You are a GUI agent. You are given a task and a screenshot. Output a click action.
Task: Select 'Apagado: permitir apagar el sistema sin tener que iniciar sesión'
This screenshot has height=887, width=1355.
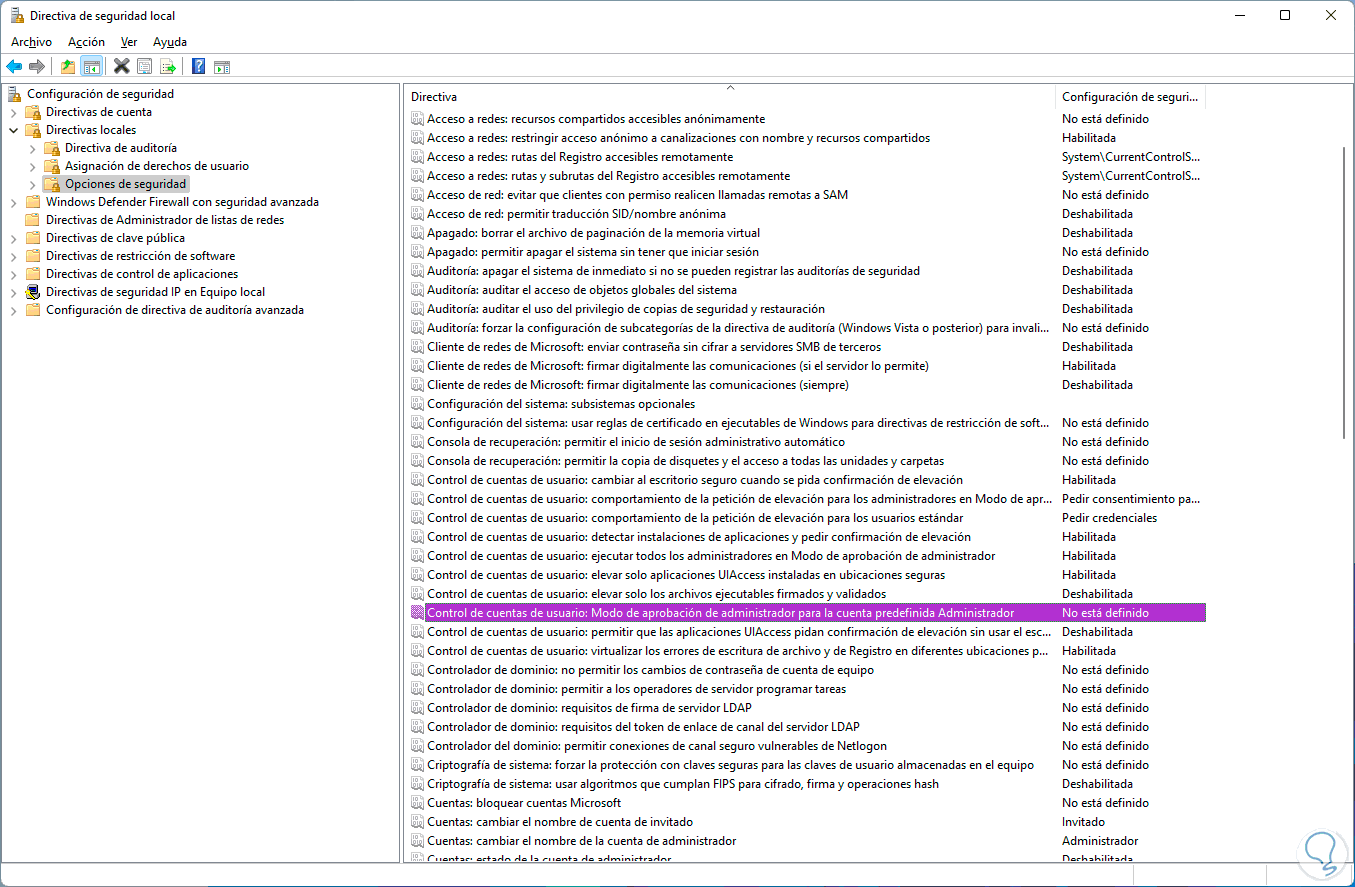(592, 252)
